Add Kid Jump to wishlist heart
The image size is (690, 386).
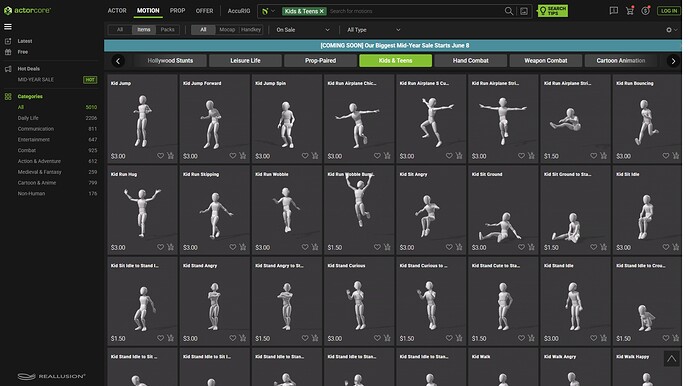161,155
